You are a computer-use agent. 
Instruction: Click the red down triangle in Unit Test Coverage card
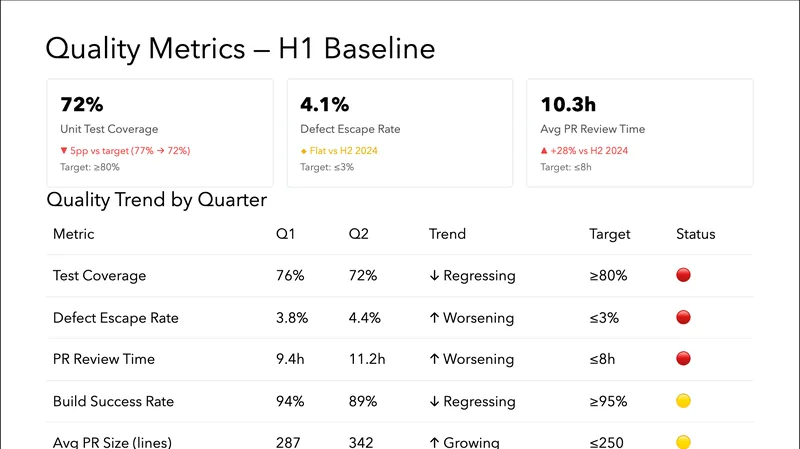tap(64, 151)
